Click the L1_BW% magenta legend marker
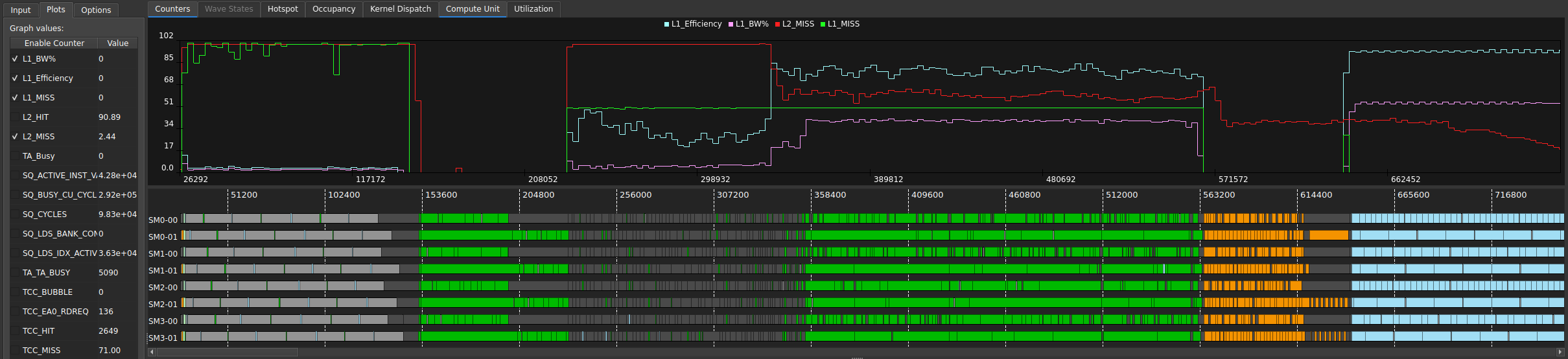The image size is (1568, 359). (731, 25)
